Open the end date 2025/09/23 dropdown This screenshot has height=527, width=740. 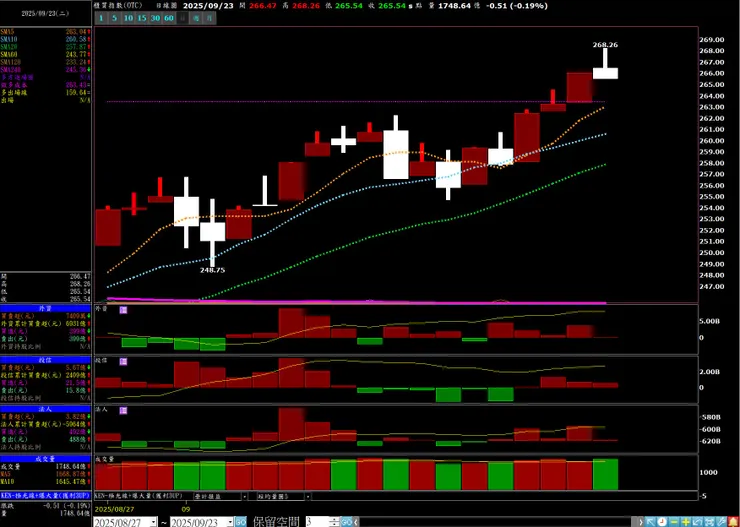[x=230, y=522]
